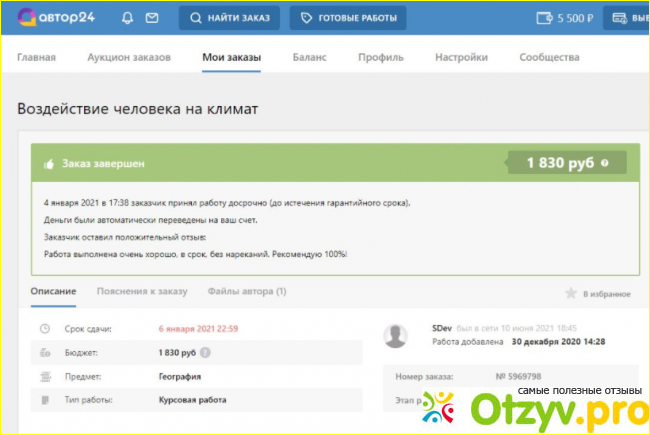Click the withdraw button at top right
Image resolution: width=650 pixels, height=435 pixels.
630,18
